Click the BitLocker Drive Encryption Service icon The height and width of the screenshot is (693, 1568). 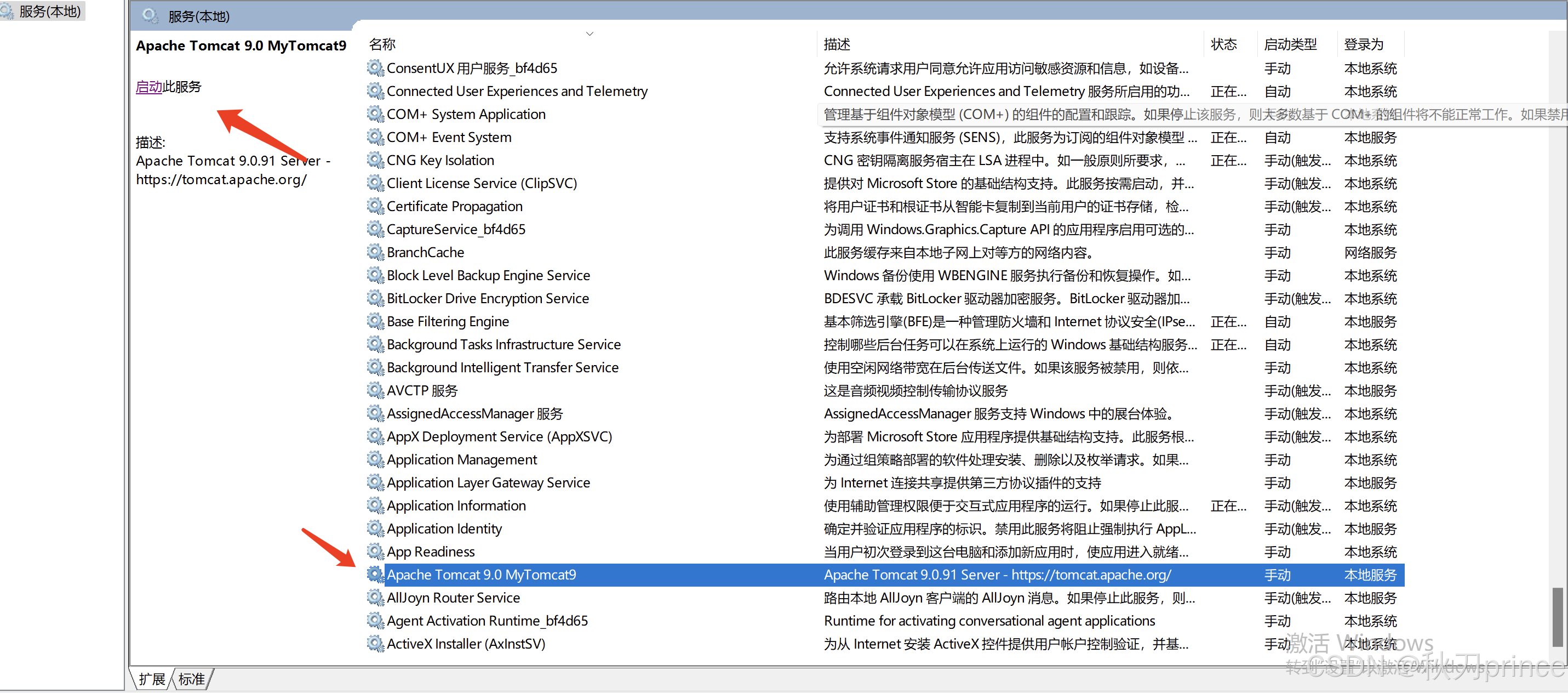[x=376, y=298]
